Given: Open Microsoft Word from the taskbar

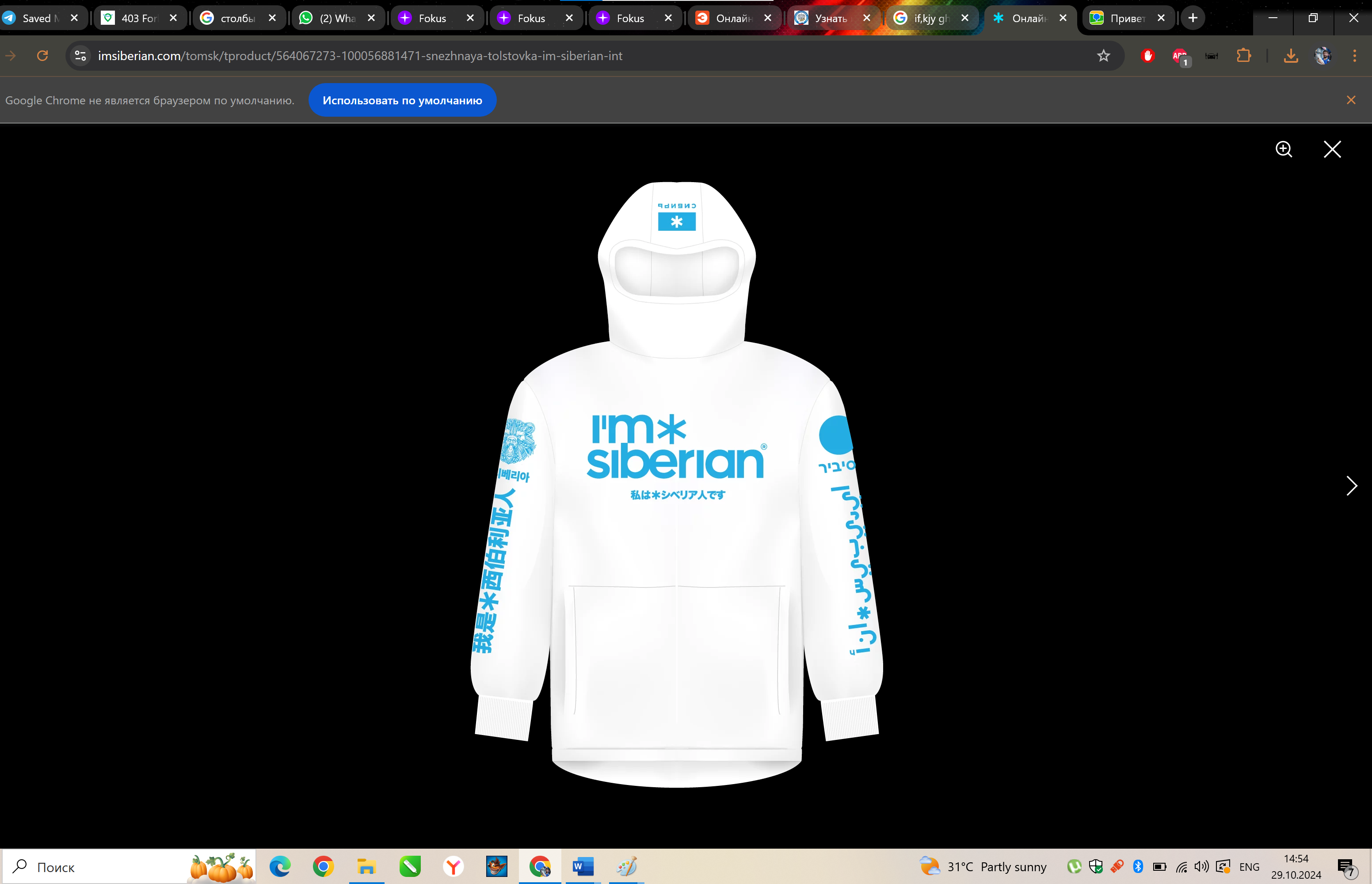Looking at the screenshot, I should click(x=583, y=866).
